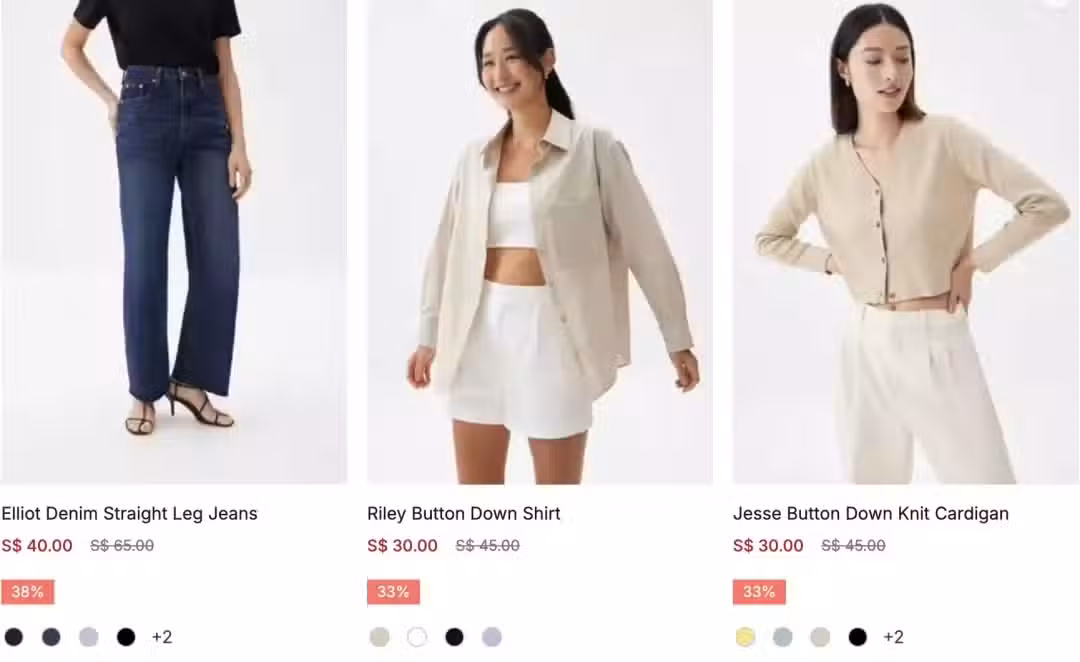Show +2 additional colors for Jesse cardigan
Screen dimensions: 1080x662
click(x=893, y=637)
